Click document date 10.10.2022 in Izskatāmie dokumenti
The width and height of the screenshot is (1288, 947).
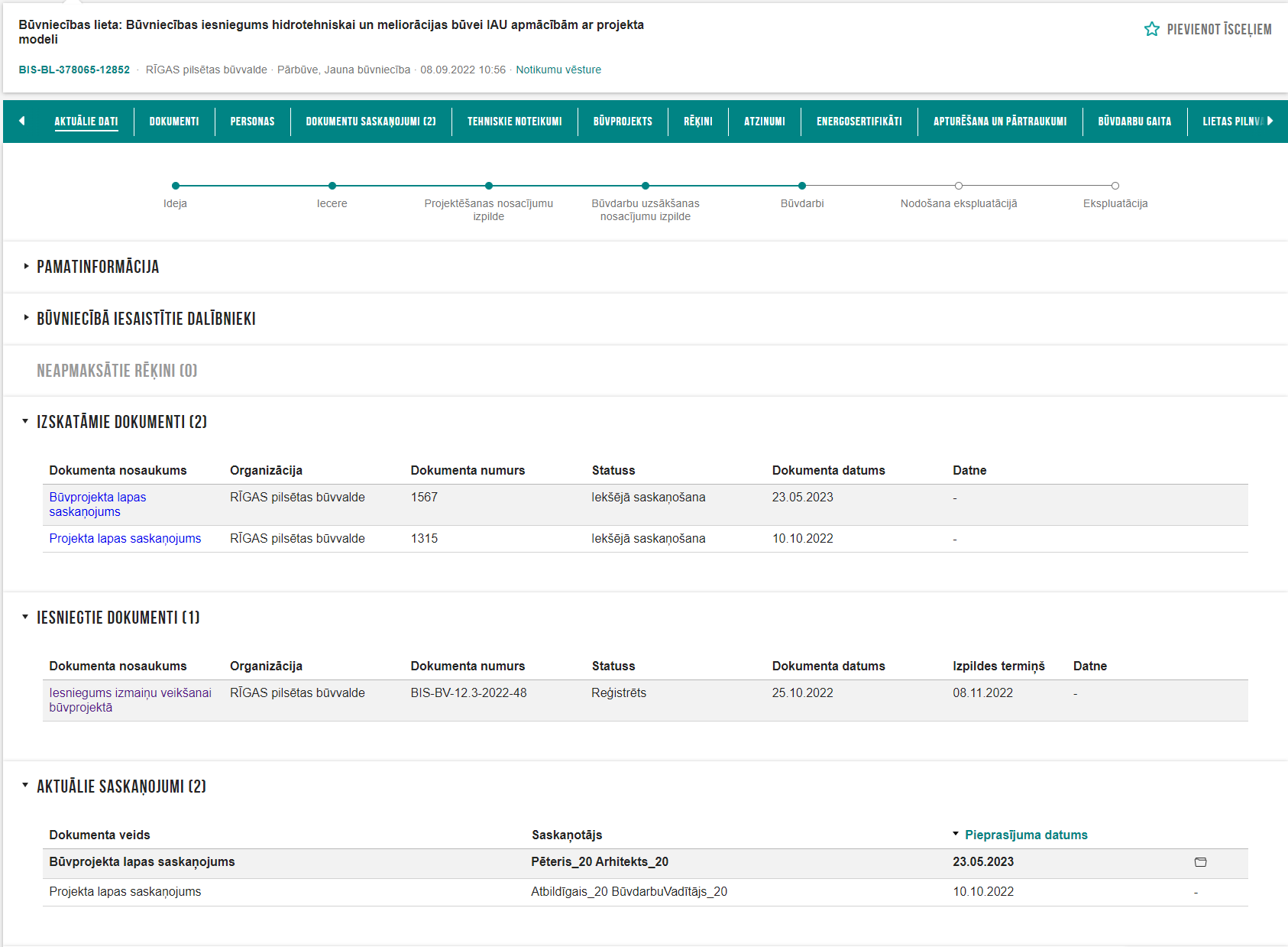coord(802,539)
